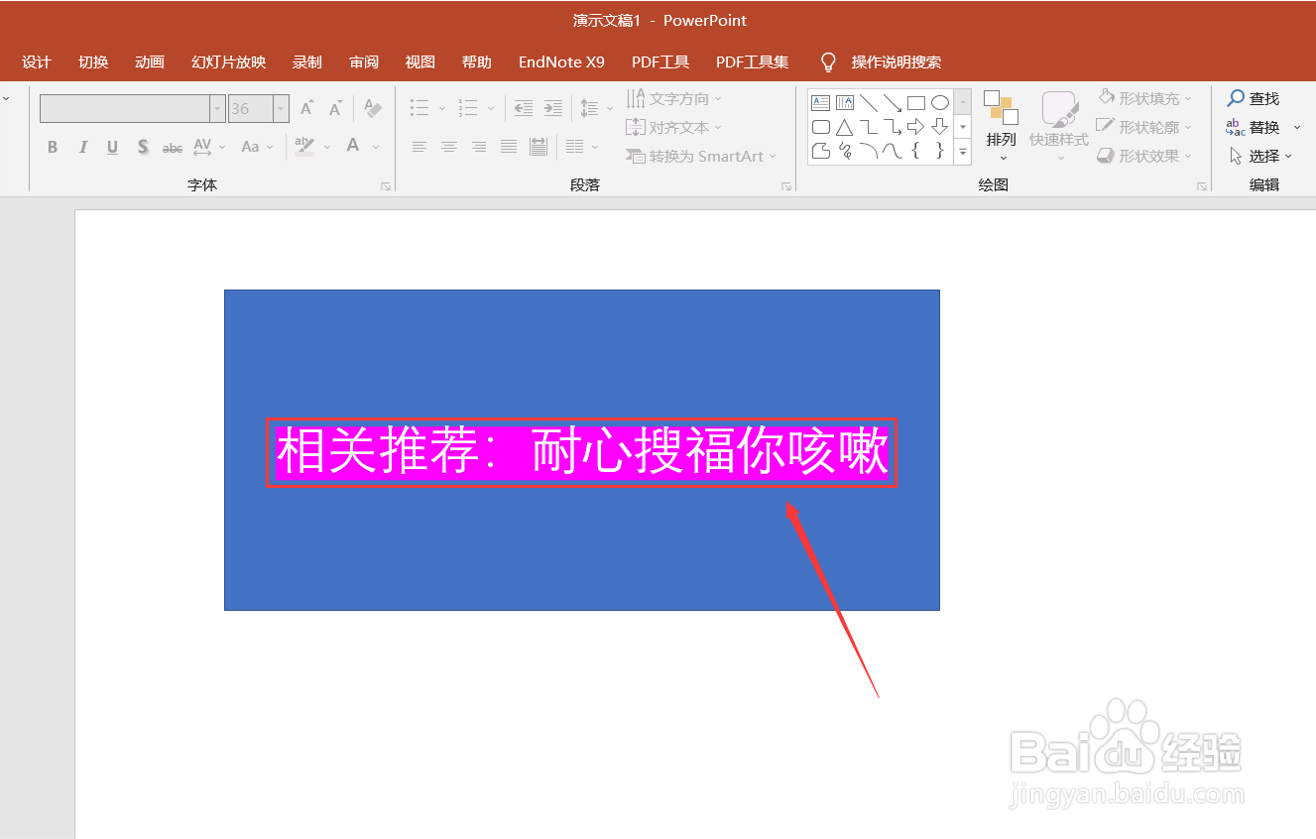Select left brace shape
The width and height of the screenshot is (1316, 839).
tap(916, 151)
